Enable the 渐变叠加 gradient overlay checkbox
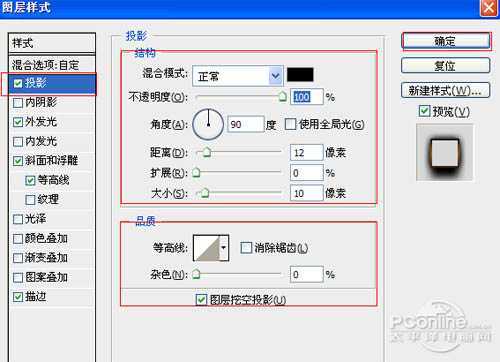Screen dimensions: 500x362 18,258
